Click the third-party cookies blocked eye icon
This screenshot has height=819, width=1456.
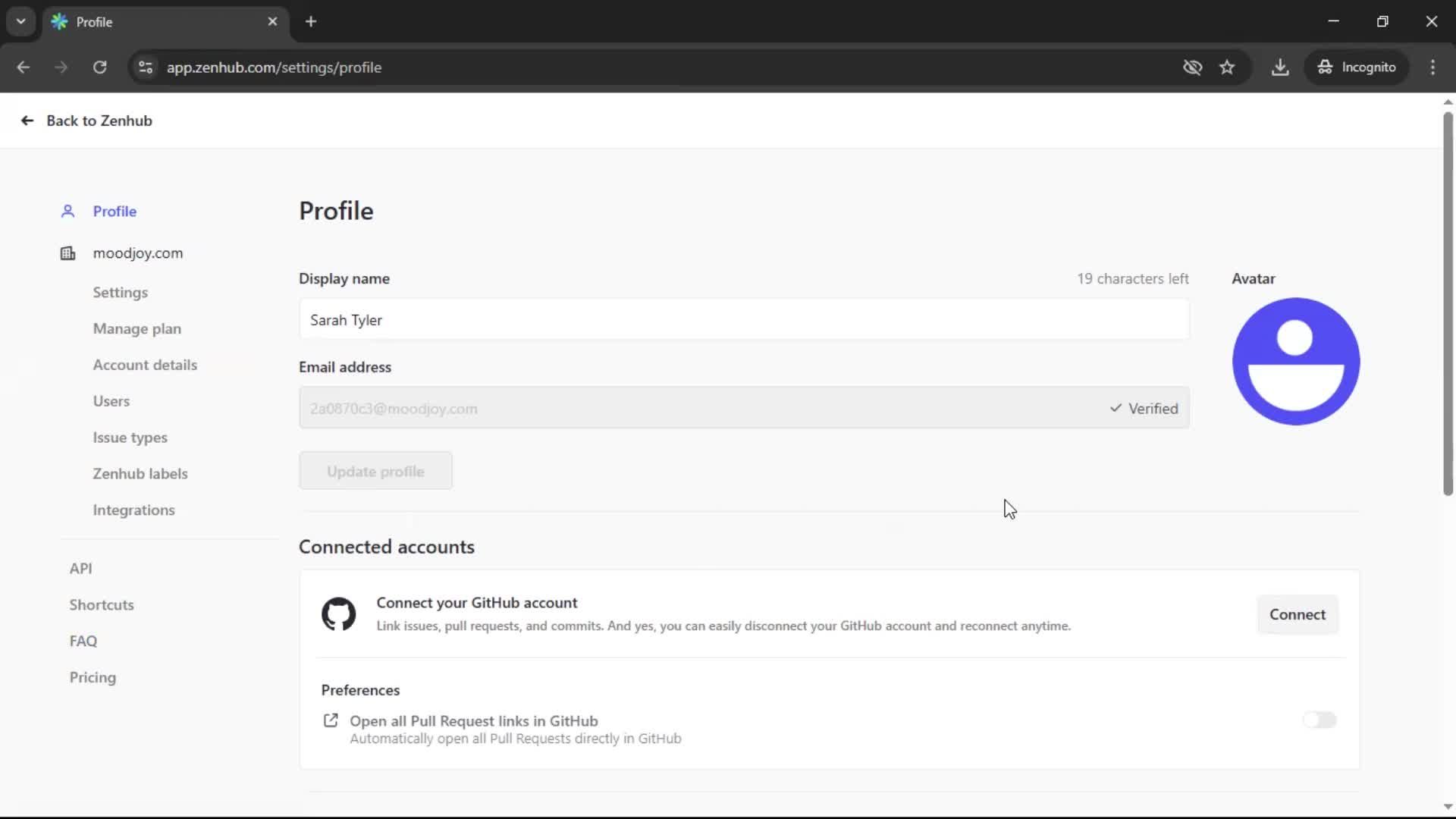1192,67
